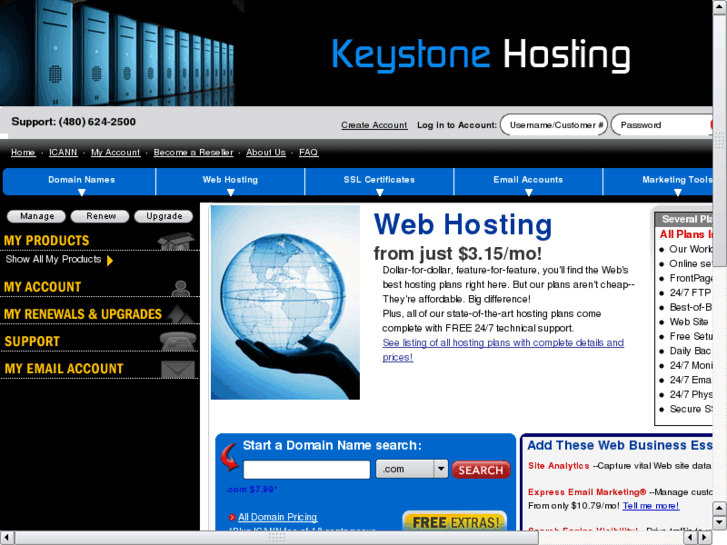This screenshot has height=545, width=727.
Task: Open MY RENEWALS & UPGRADES section
Action: (83, 314)
